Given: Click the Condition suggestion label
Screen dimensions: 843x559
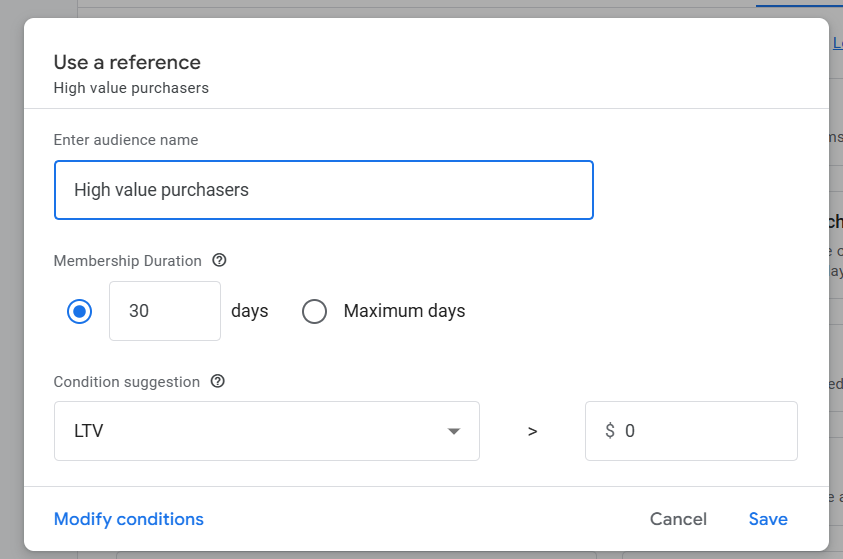Looking at the screenshot, I should (x=126, y=382).
